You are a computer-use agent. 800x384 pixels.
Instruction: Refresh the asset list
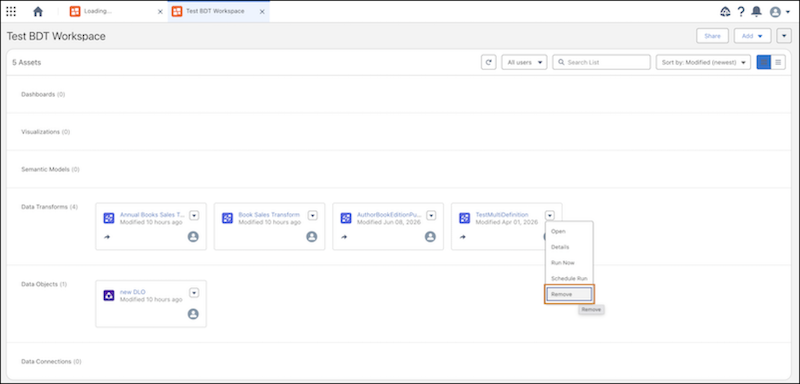point(489,62)
